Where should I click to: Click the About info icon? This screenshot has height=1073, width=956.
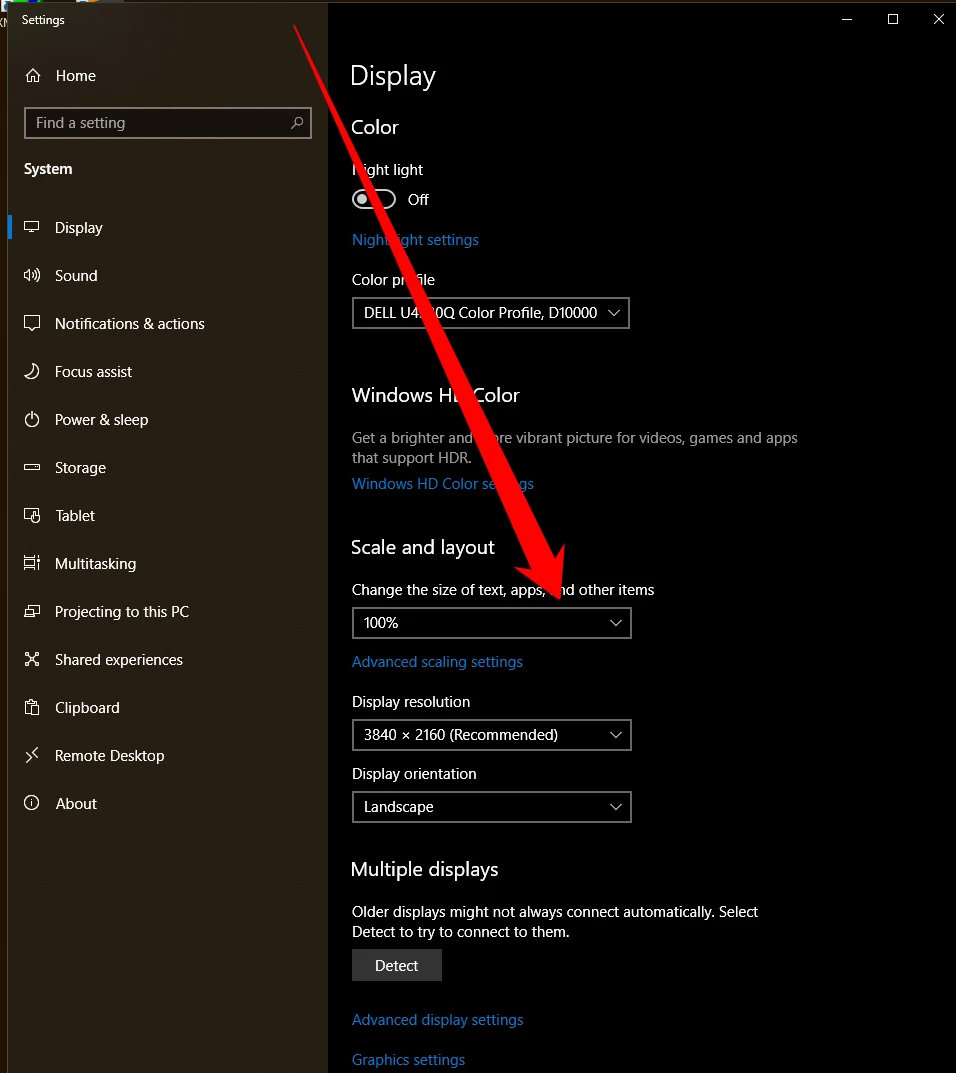coord(31,803)
